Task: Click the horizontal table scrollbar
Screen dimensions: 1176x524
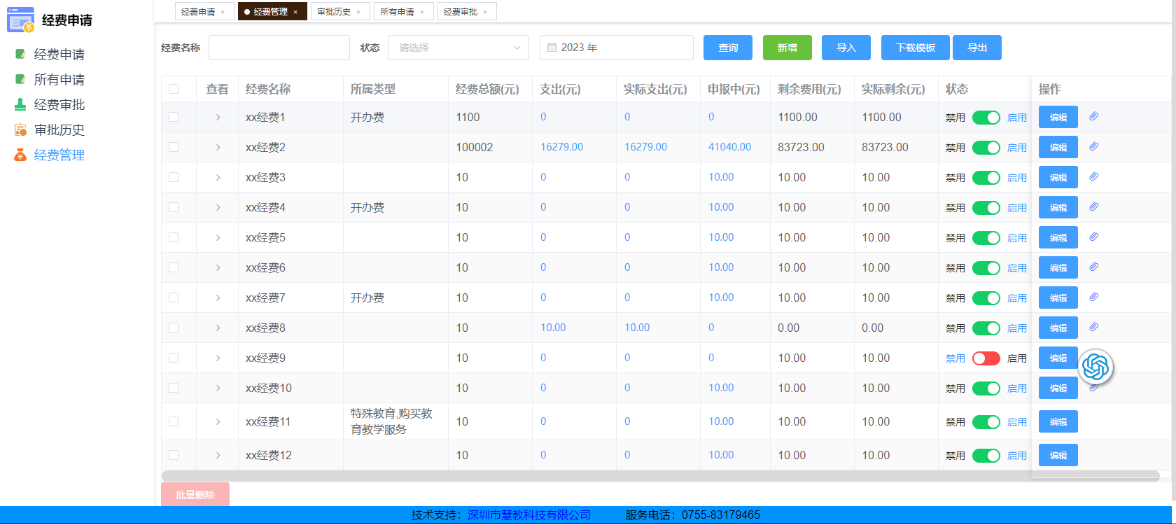Action: click(x=660, y=475)
